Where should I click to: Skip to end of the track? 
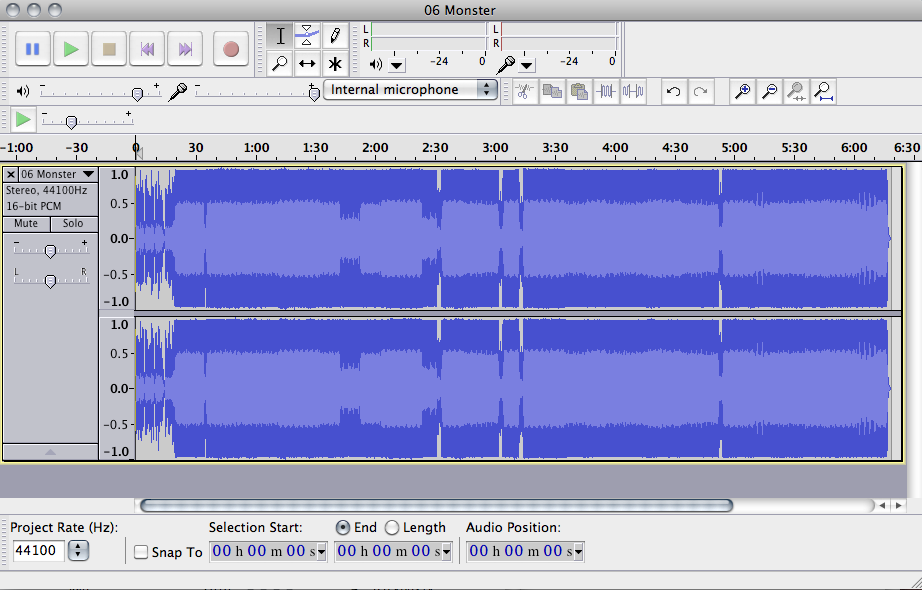tap(185, 49)
